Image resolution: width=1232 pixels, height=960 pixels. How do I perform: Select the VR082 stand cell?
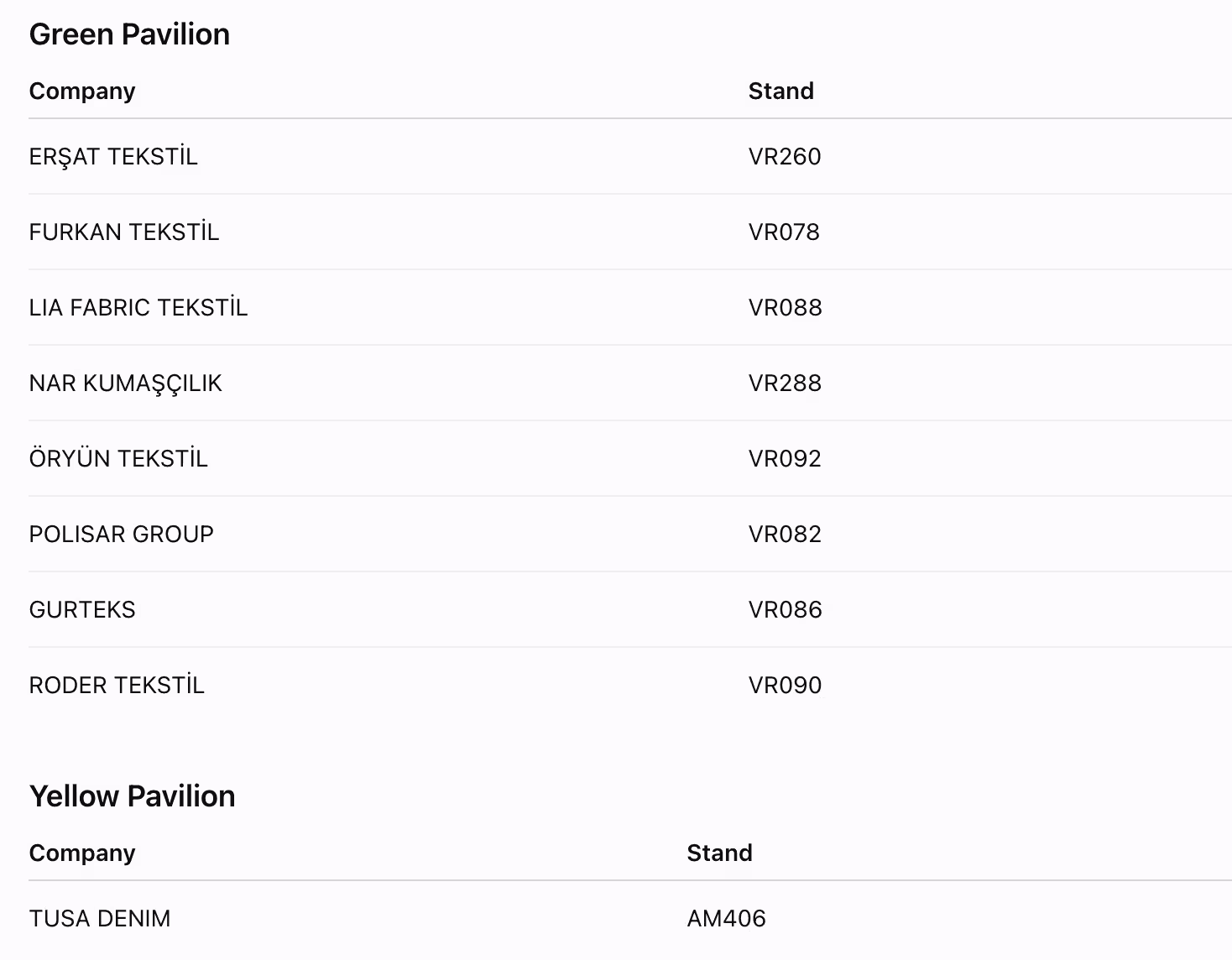(x=785, y=535)
